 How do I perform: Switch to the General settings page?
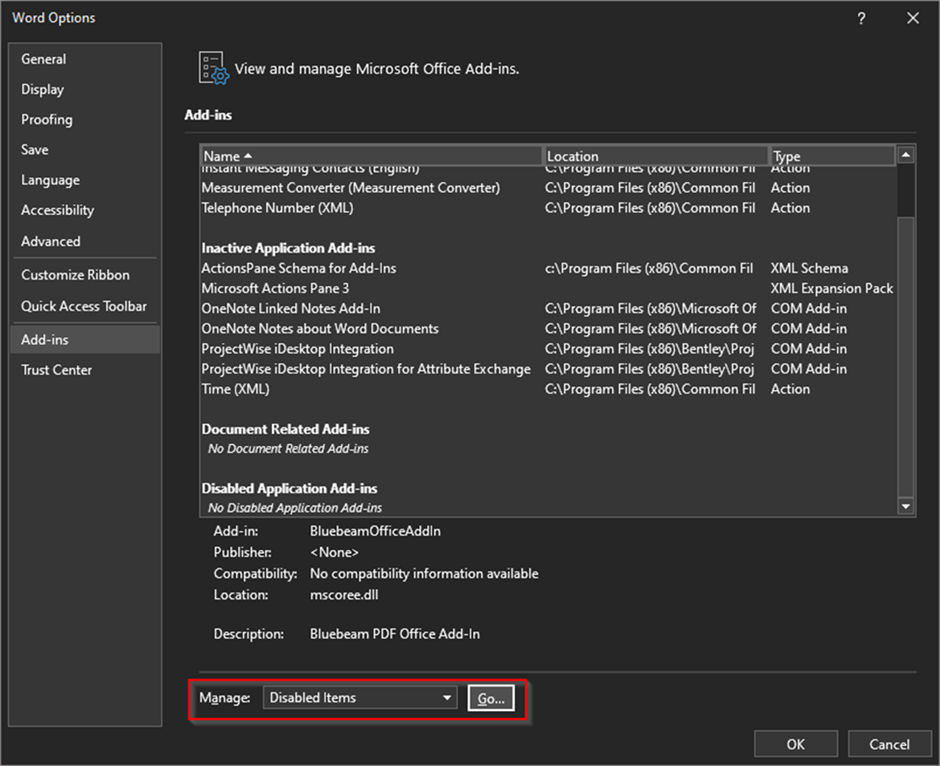click(43, 59)
